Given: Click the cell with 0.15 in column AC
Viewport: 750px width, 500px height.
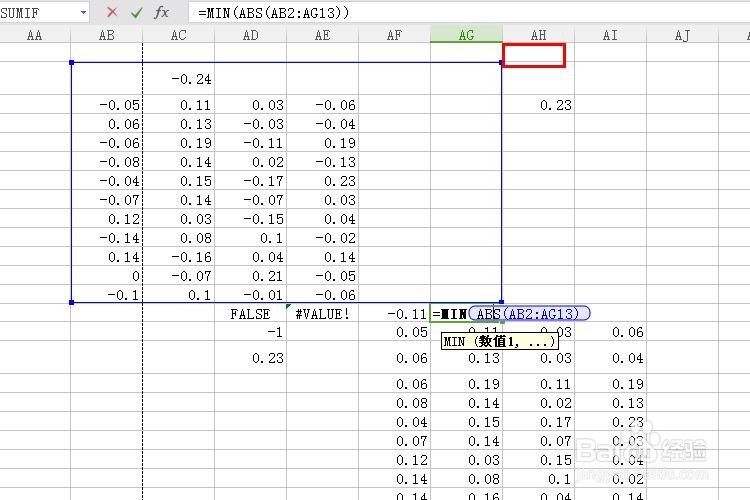Looking at the screenshot, I should pyautogui.click(x=178, y=181).
